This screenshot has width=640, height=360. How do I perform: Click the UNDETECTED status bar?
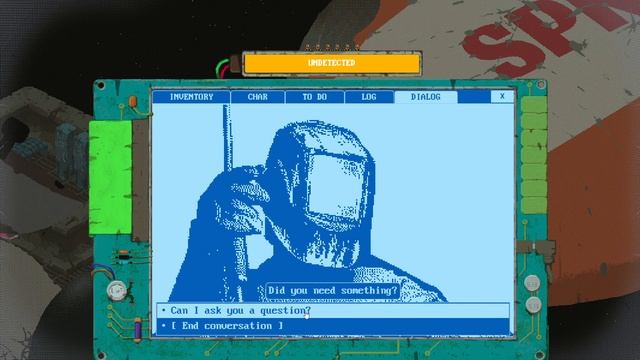point(331,63)
